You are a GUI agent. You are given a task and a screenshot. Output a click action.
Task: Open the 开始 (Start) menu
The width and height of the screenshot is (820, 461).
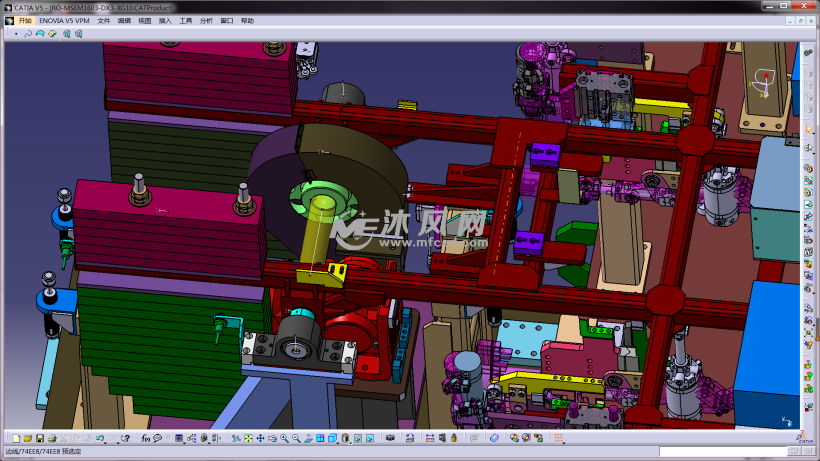click(x=24, y=20)
